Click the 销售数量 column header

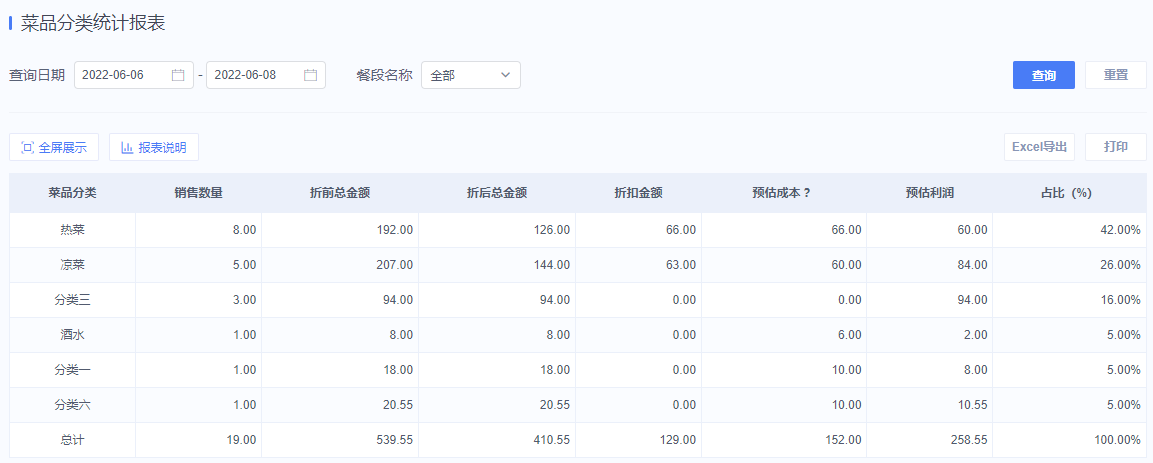(199, 193)
